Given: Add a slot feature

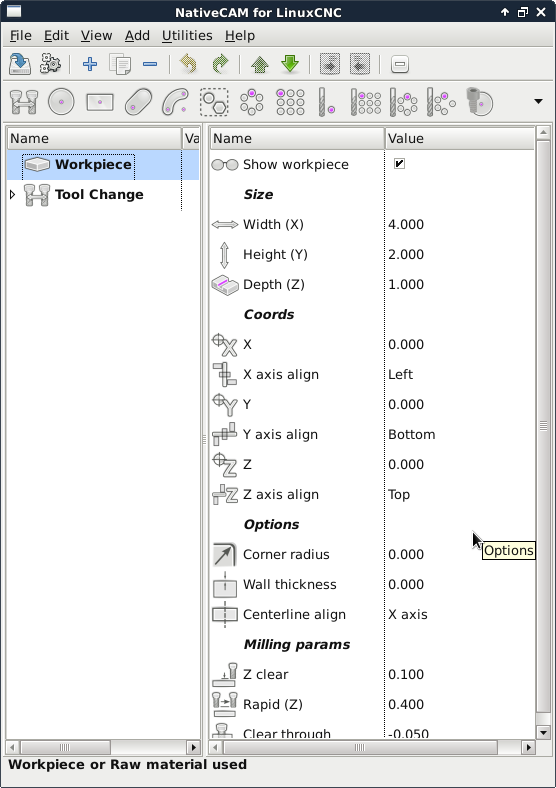Looking at the screenshot, I should click(138, 102).
